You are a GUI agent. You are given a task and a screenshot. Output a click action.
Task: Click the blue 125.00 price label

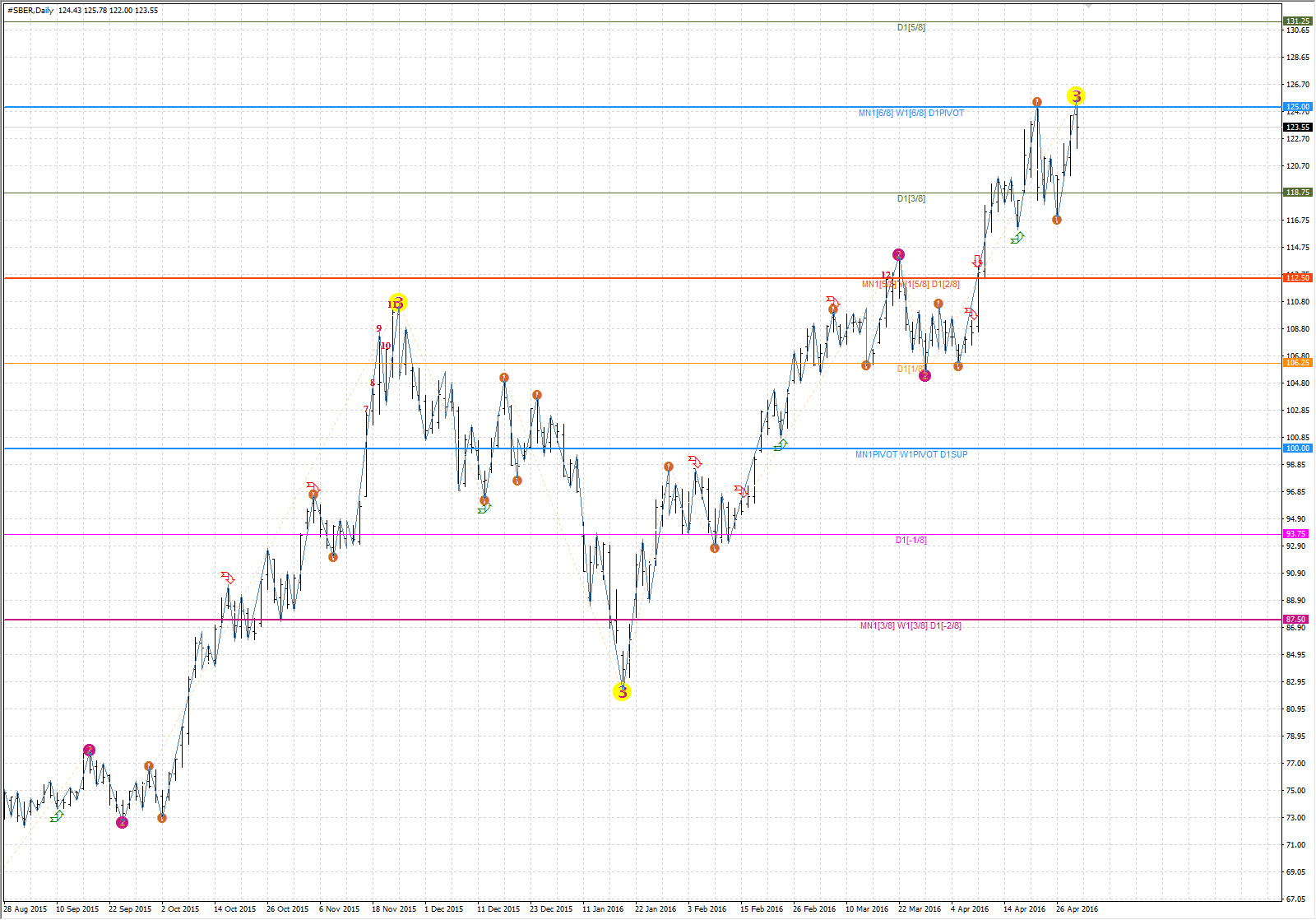tap(1298, 107)
